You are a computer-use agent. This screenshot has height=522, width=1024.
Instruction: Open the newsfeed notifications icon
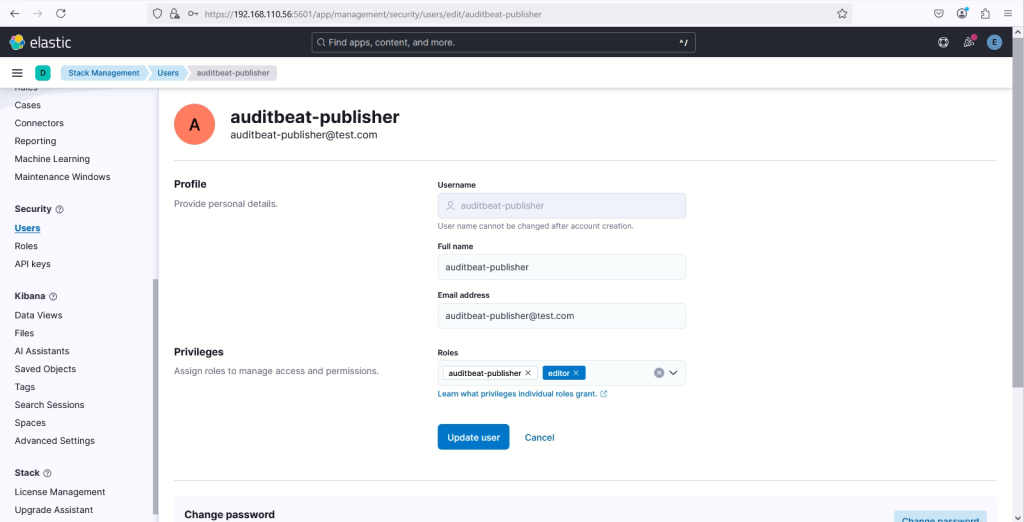pos(968,42)
